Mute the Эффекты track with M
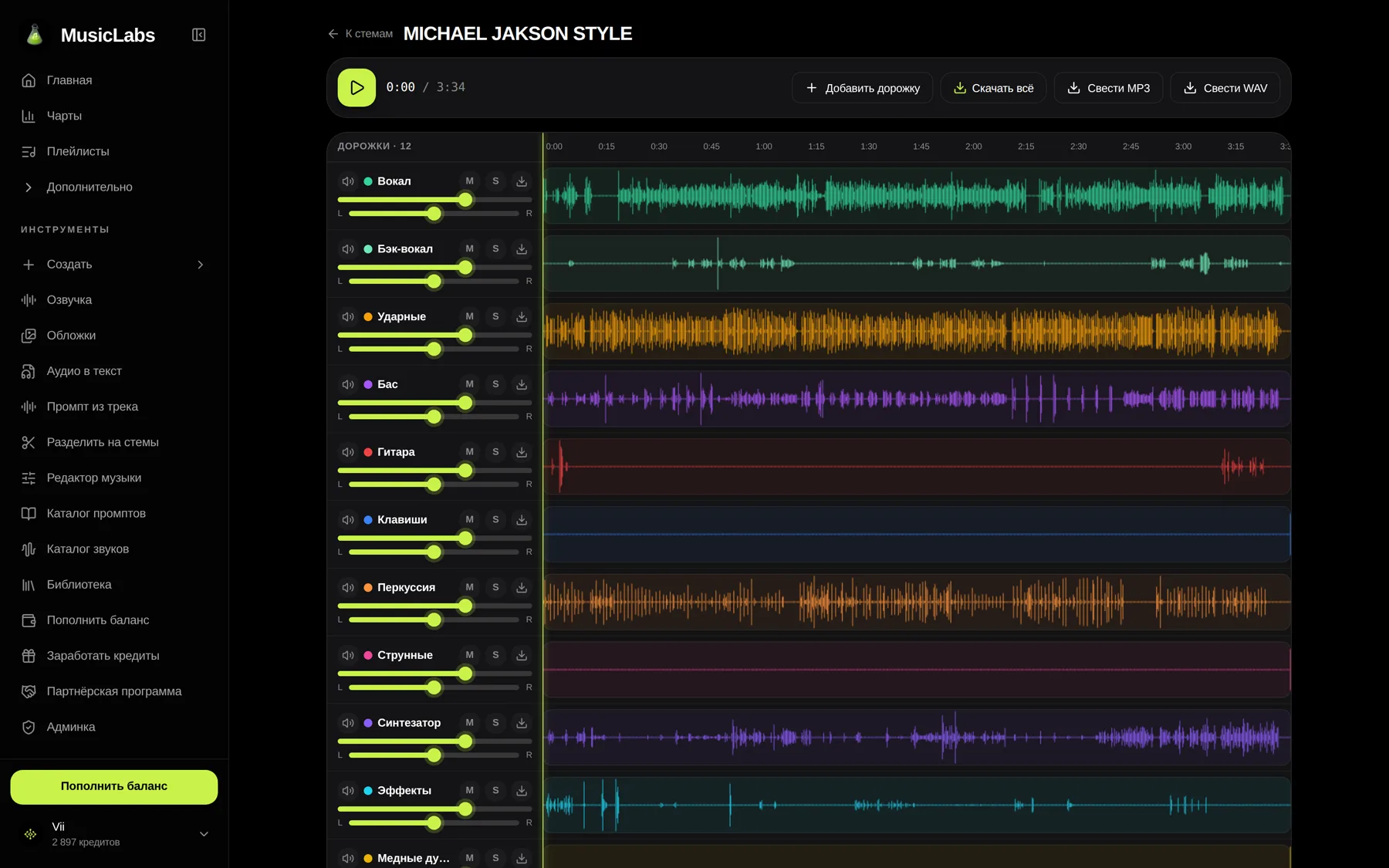This screenshot has width=1389, height=868. [x=469, y=791]
